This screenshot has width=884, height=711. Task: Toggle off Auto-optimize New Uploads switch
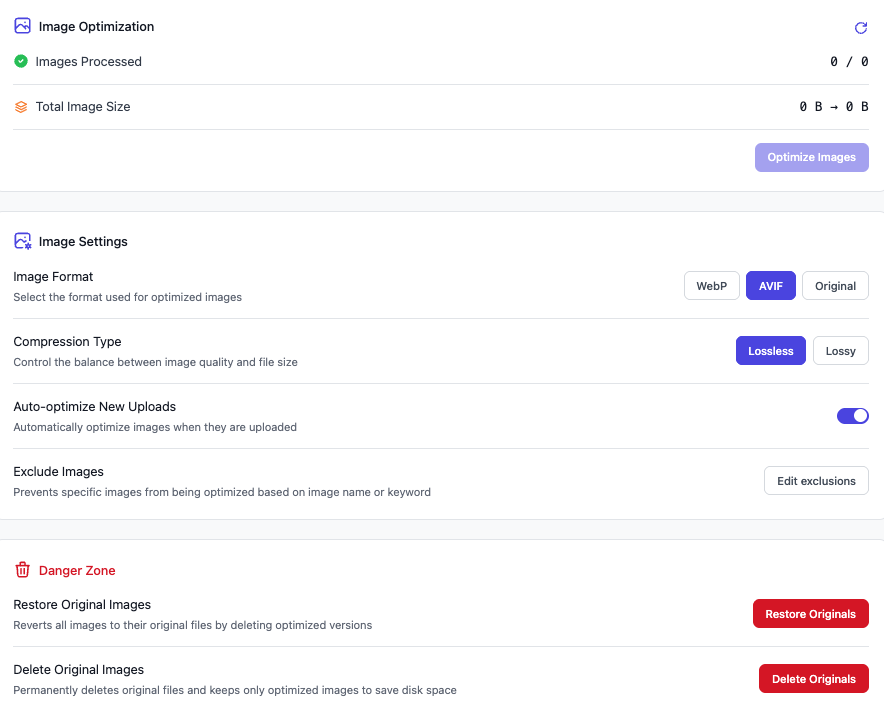pos(852,416)
